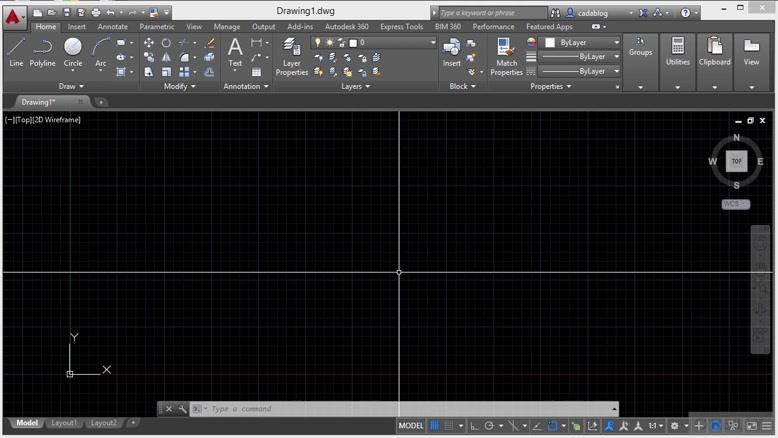Click the Text annotation tool
Viewport: 778px width, 438px height.
click(235, 53)
